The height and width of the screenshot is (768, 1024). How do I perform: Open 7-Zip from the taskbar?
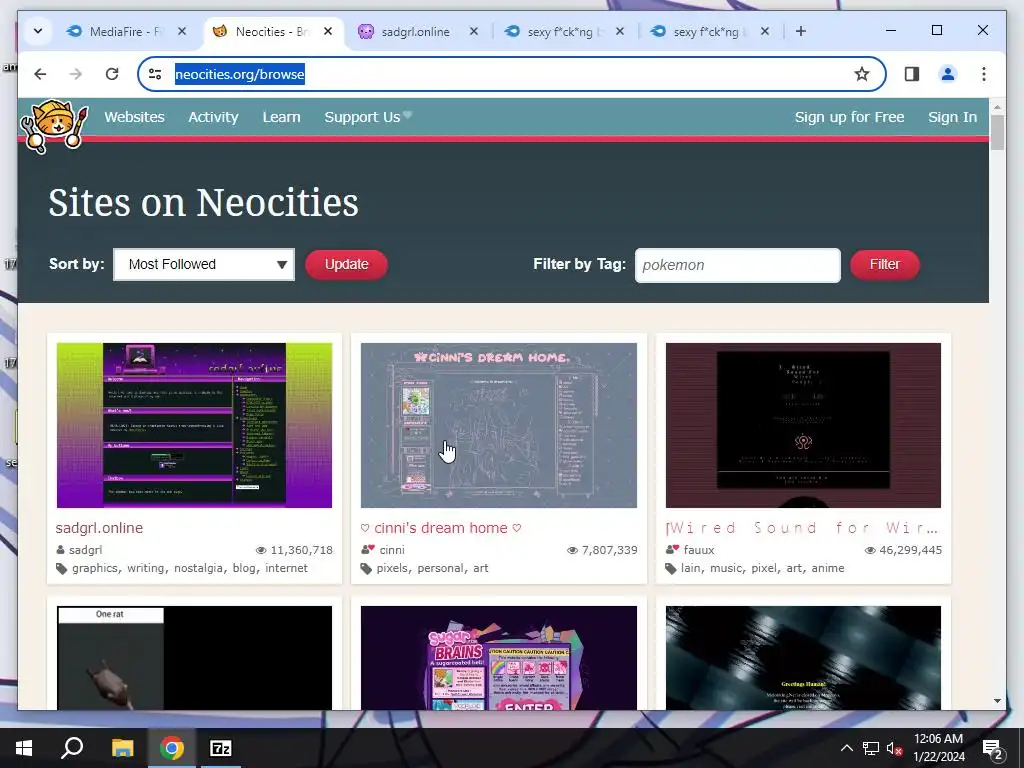221,748
